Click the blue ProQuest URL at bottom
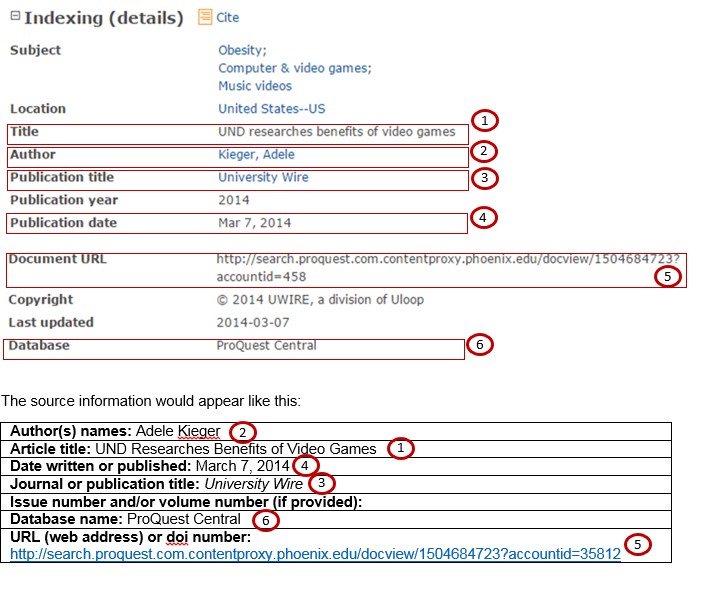The width and height of the screenshot is (702, 589). pyautogui.click(x=314, y=553)
